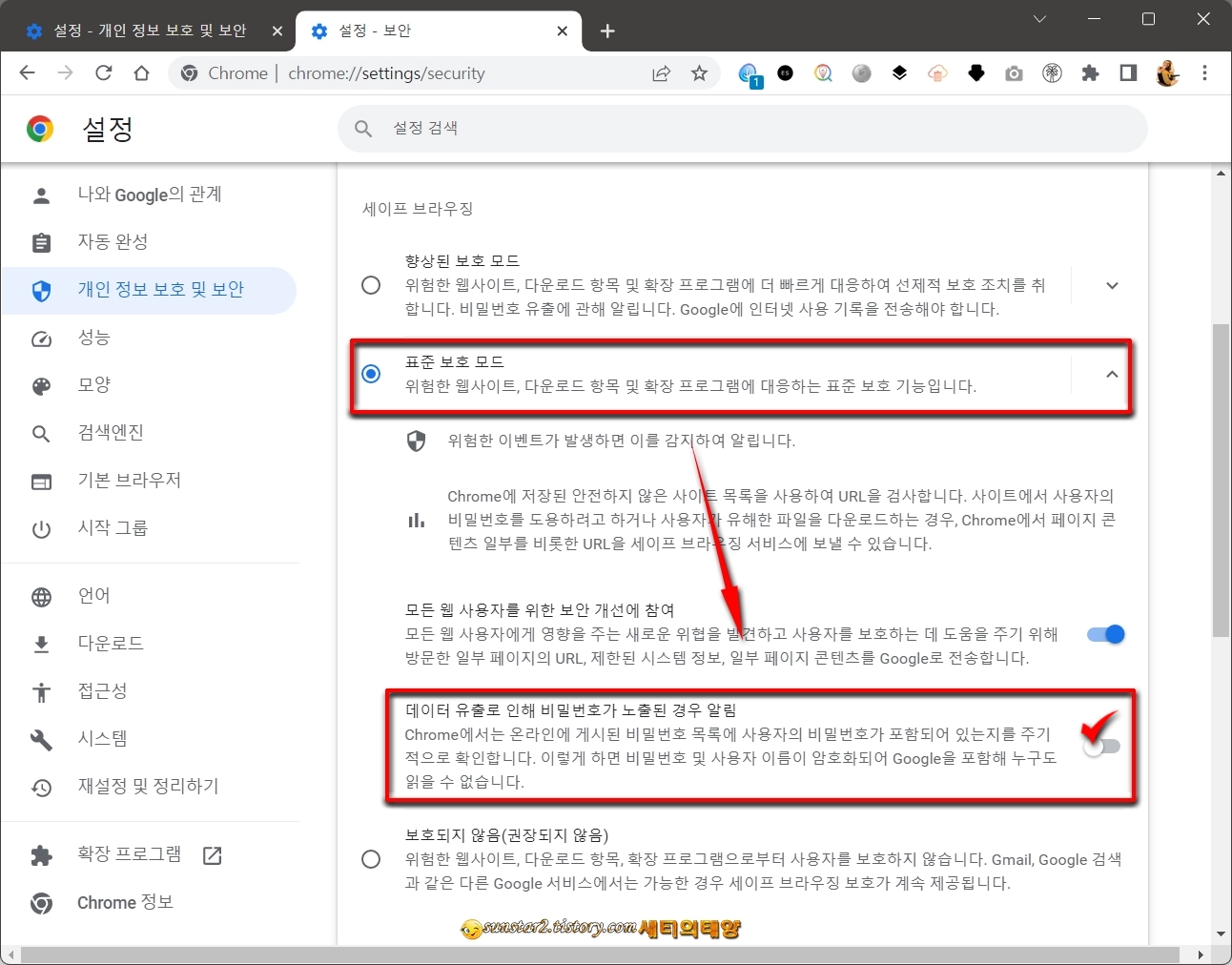Open the side panel icon
The height and width of the screenshot is (965, 1232).
click(1128, 72)
